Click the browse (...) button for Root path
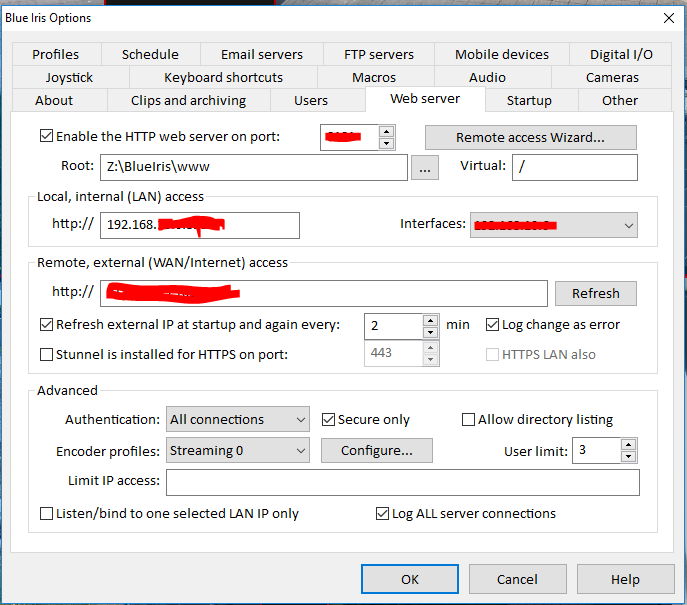This screenshot has width=687, height=605. 425,168
